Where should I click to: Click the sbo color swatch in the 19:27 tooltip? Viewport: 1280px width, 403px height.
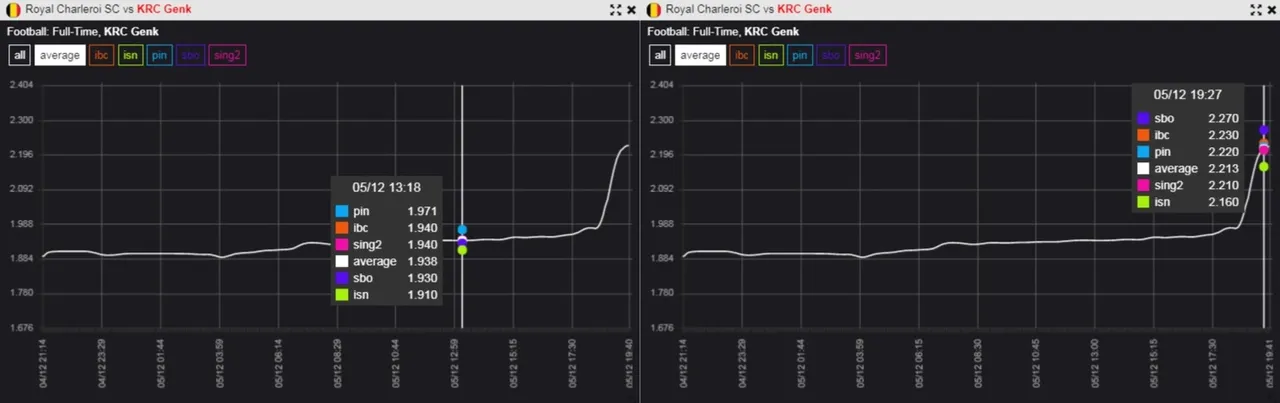click(1144, 118)
